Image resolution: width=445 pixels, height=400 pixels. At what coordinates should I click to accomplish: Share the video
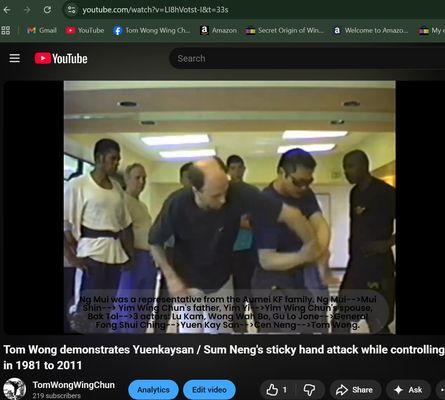point(355,390)
